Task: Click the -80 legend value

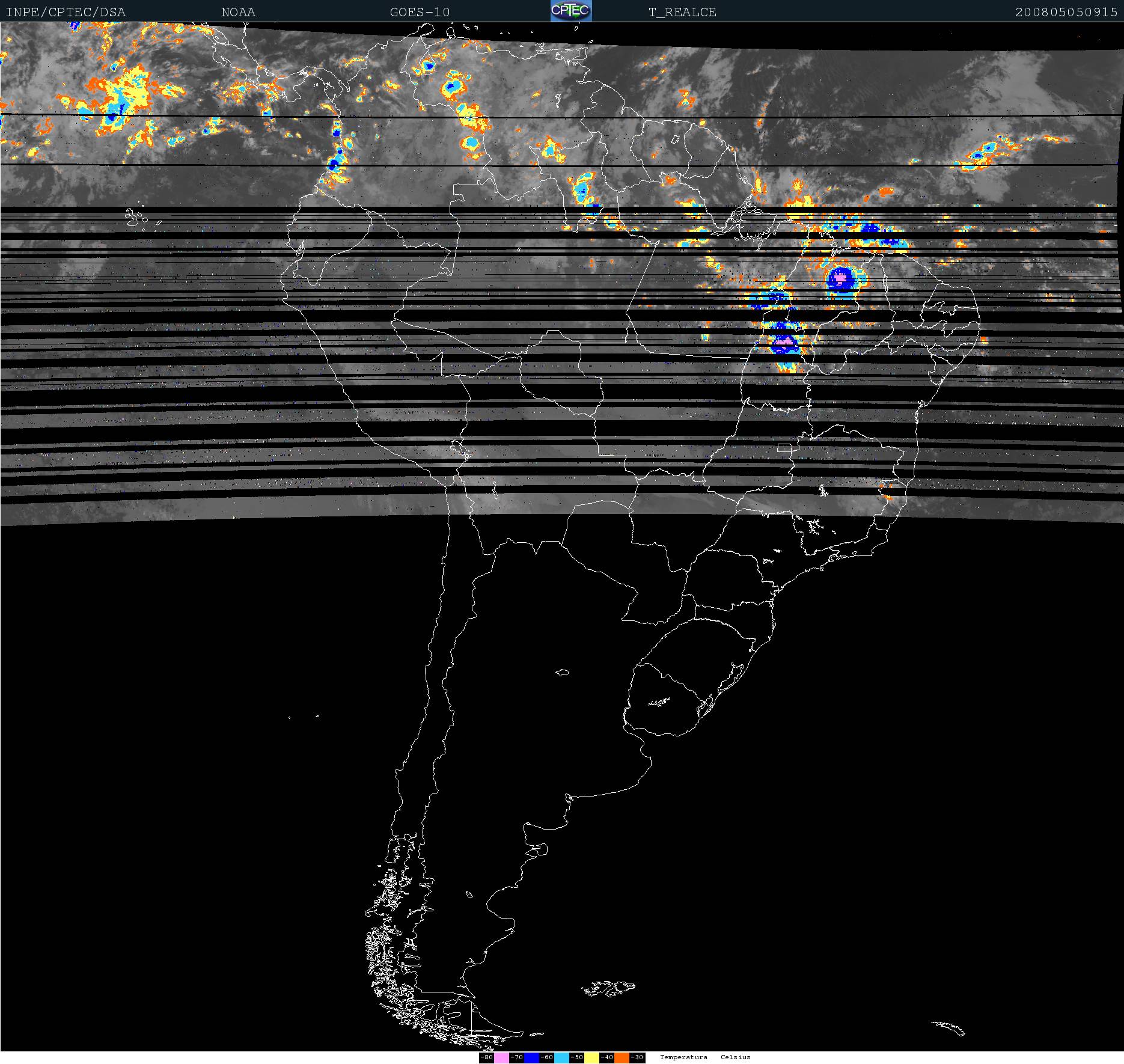Action: click(486, 1057)
